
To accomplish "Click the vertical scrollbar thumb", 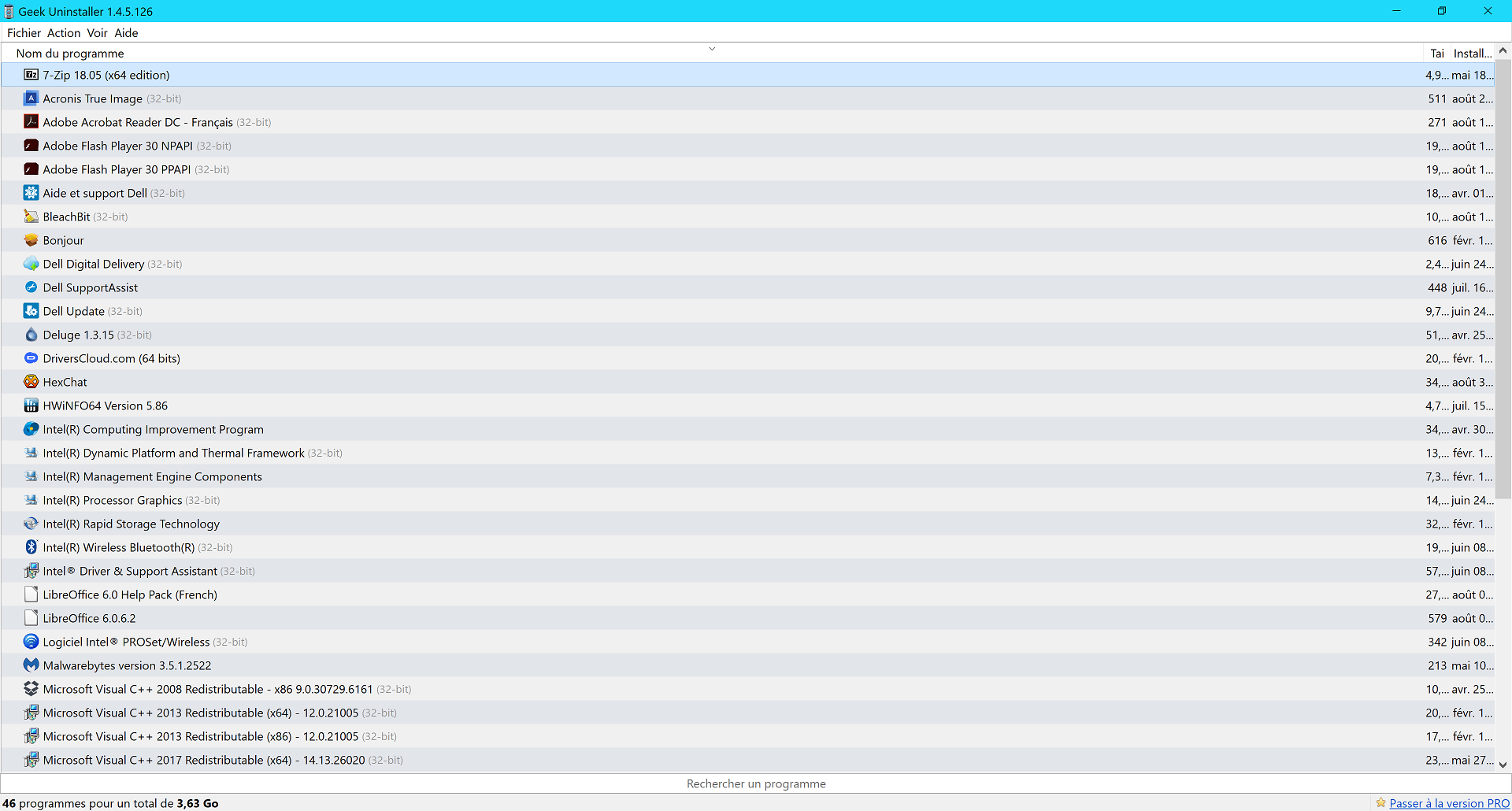I will point(1503,279).
